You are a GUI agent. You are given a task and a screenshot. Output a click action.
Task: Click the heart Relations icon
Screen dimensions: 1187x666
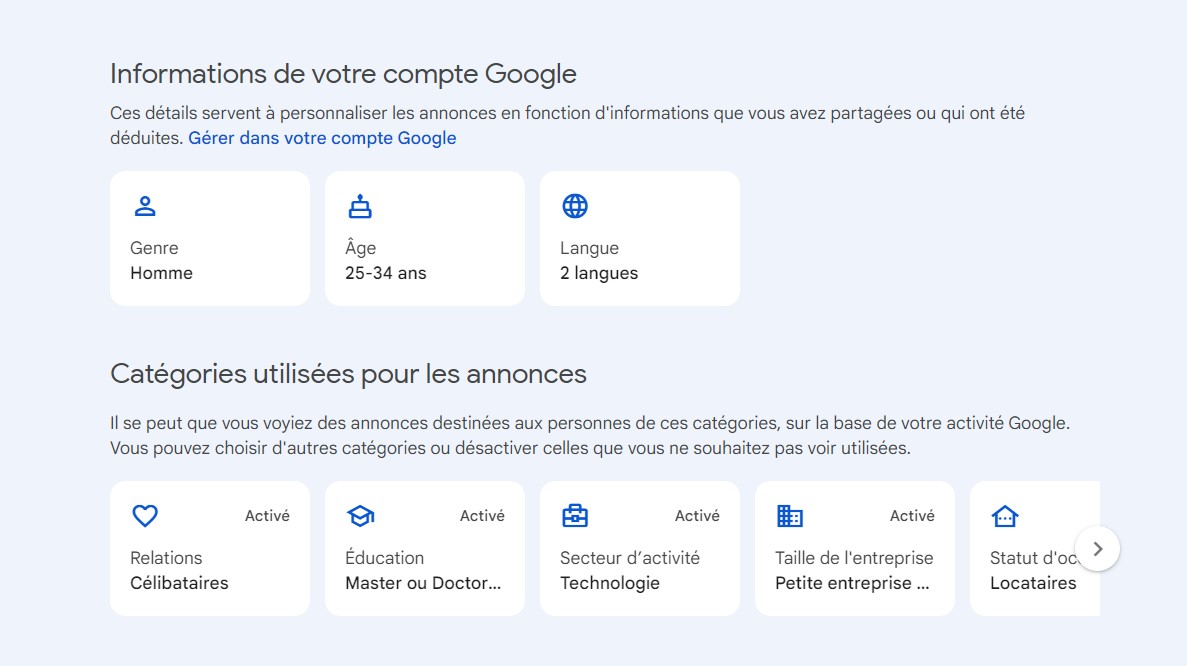coord(145,515)
